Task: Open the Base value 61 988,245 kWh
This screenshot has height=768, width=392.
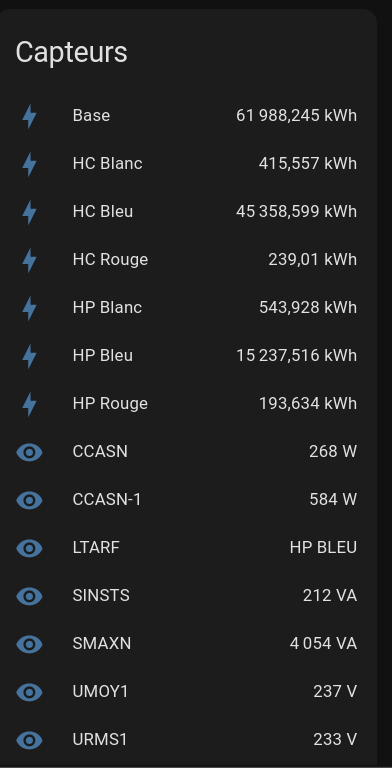Action: [296, 116]
